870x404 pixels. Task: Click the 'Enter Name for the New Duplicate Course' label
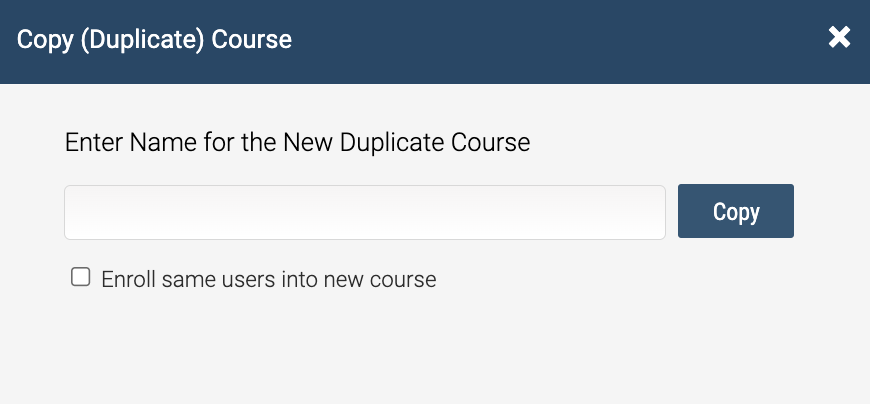[297, 143]
